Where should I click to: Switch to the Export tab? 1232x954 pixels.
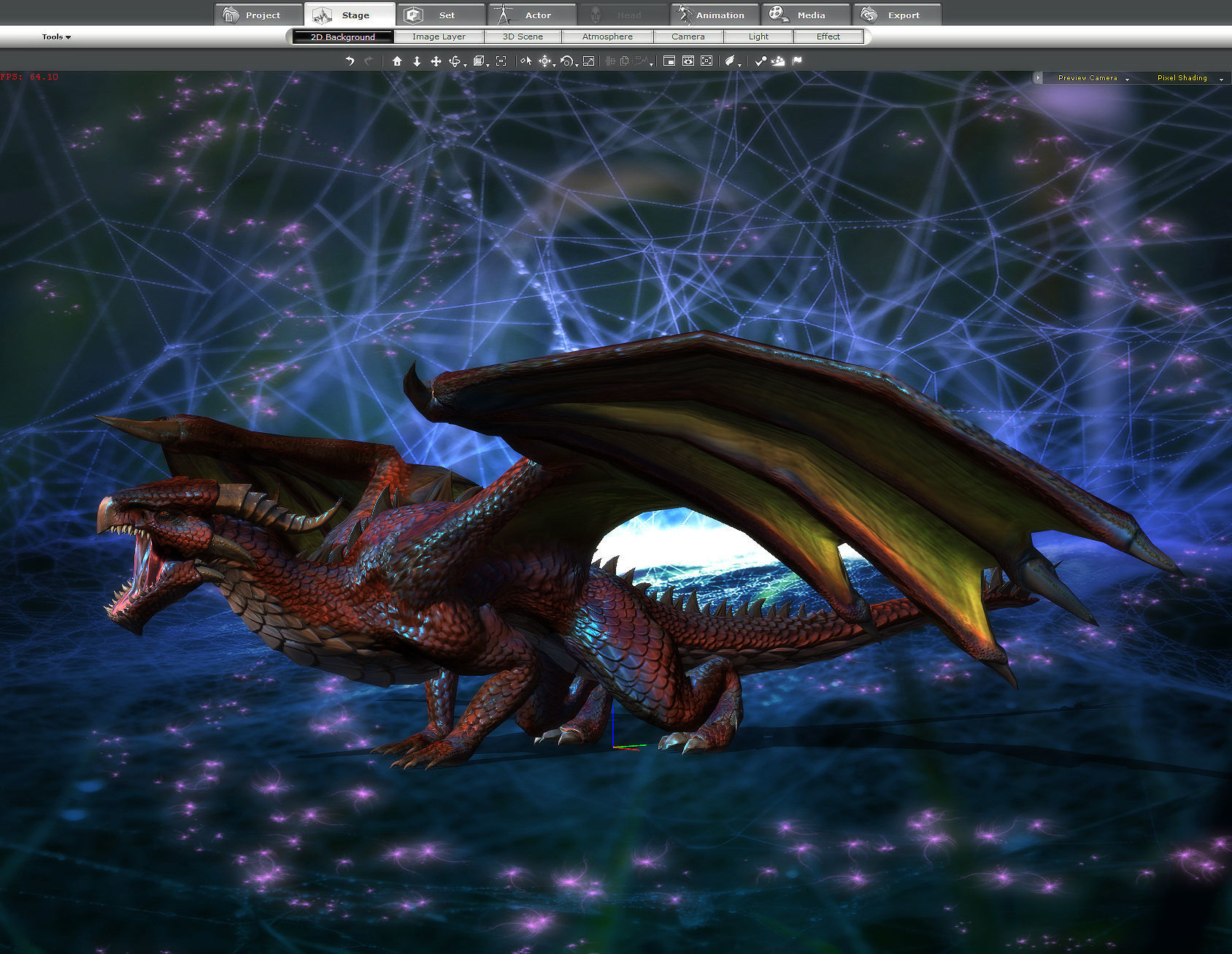pos(897,15)
